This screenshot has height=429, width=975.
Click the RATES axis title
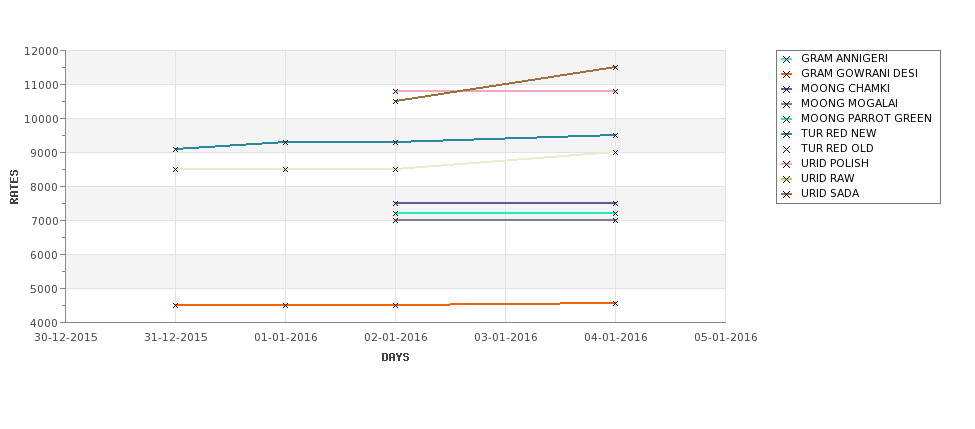(14, 187)
